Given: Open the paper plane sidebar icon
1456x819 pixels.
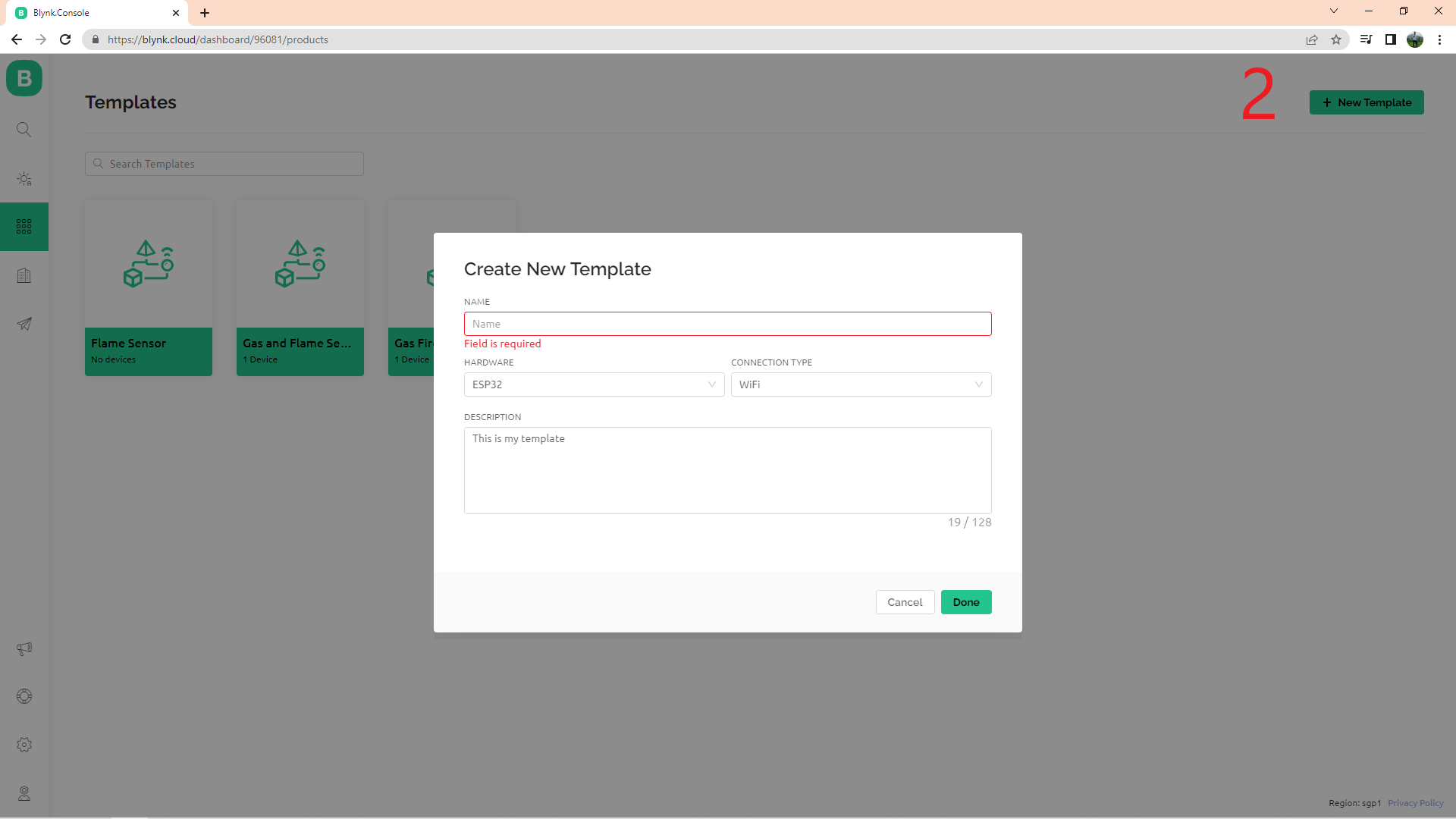Looking at the screenshot, I should [24, 325].
